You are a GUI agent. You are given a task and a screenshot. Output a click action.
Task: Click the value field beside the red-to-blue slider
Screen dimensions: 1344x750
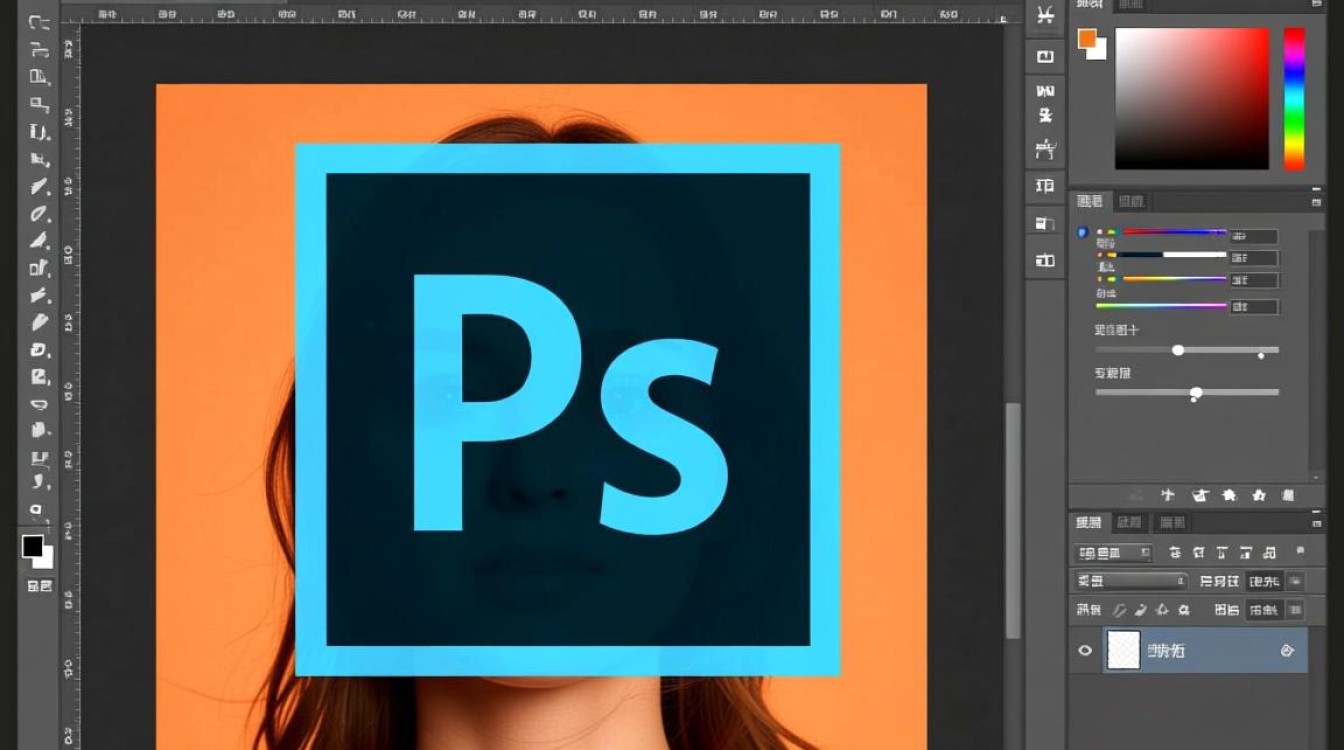(1254, 237)
